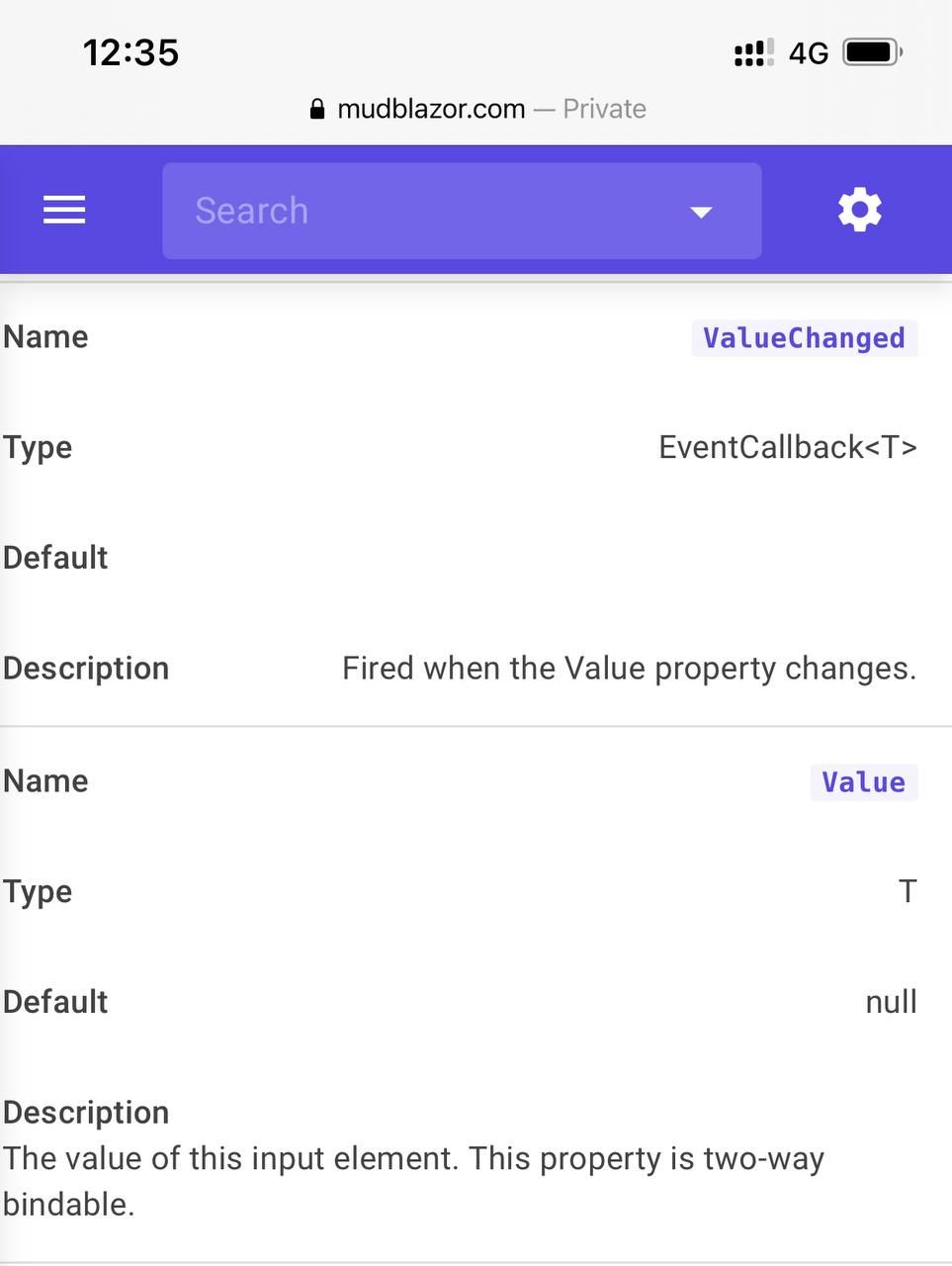Tap the mudblazor.com address text
Viewport: 952px width, 1266px height.
click(x=431, y=109)
